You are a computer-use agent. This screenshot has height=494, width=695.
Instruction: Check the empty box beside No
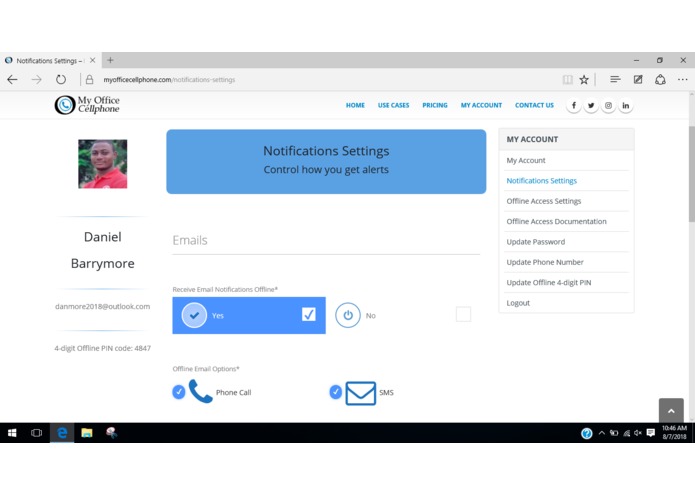(463, 314)
